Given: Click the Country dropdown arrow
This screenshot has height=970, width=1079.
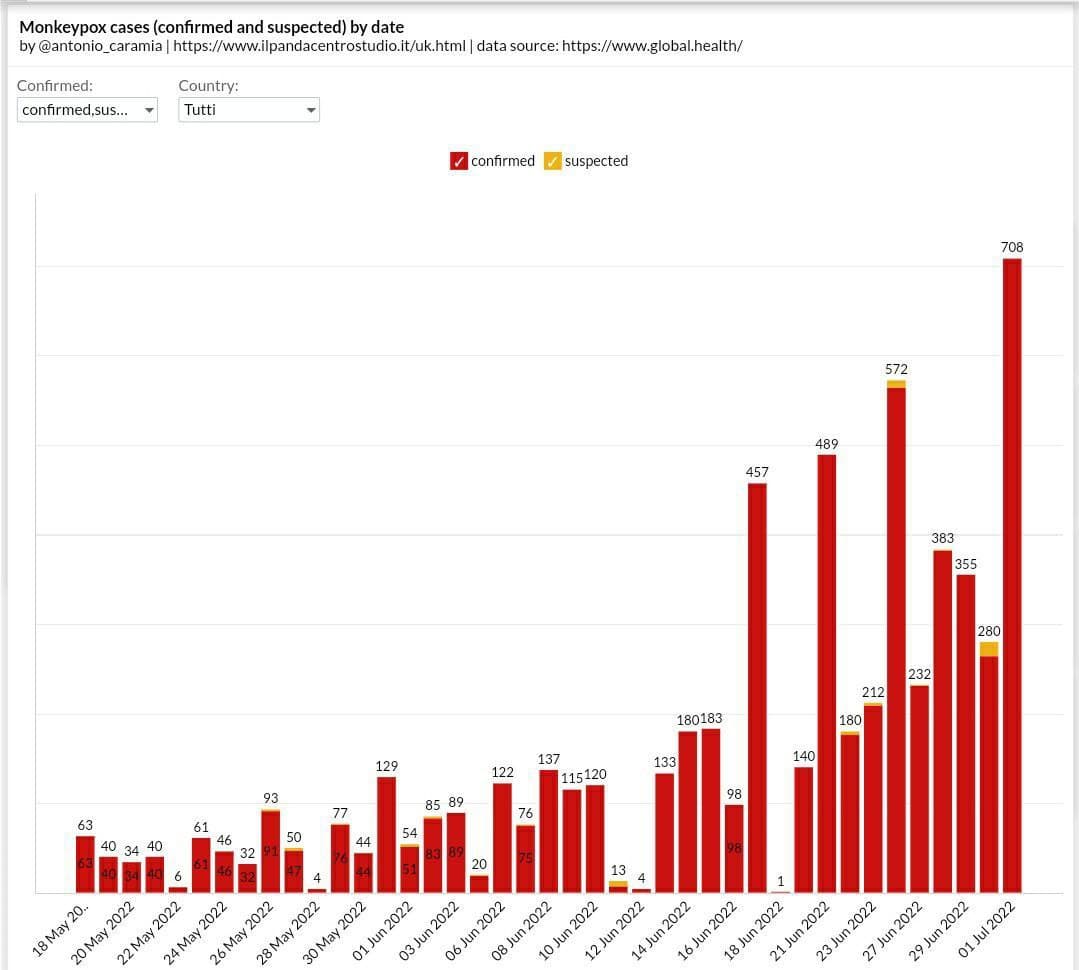Looking at the screenshot, I should (310, 110).
